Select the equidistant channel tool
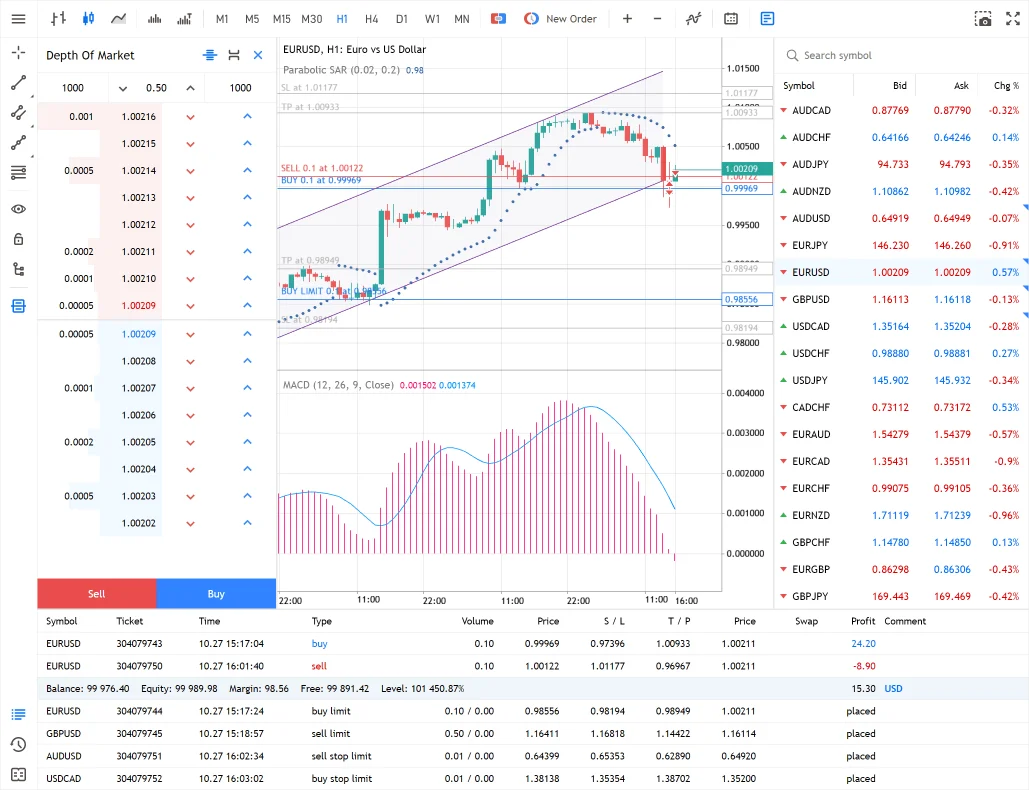Screen dimensions: 1029x790 tap(18, 113)
